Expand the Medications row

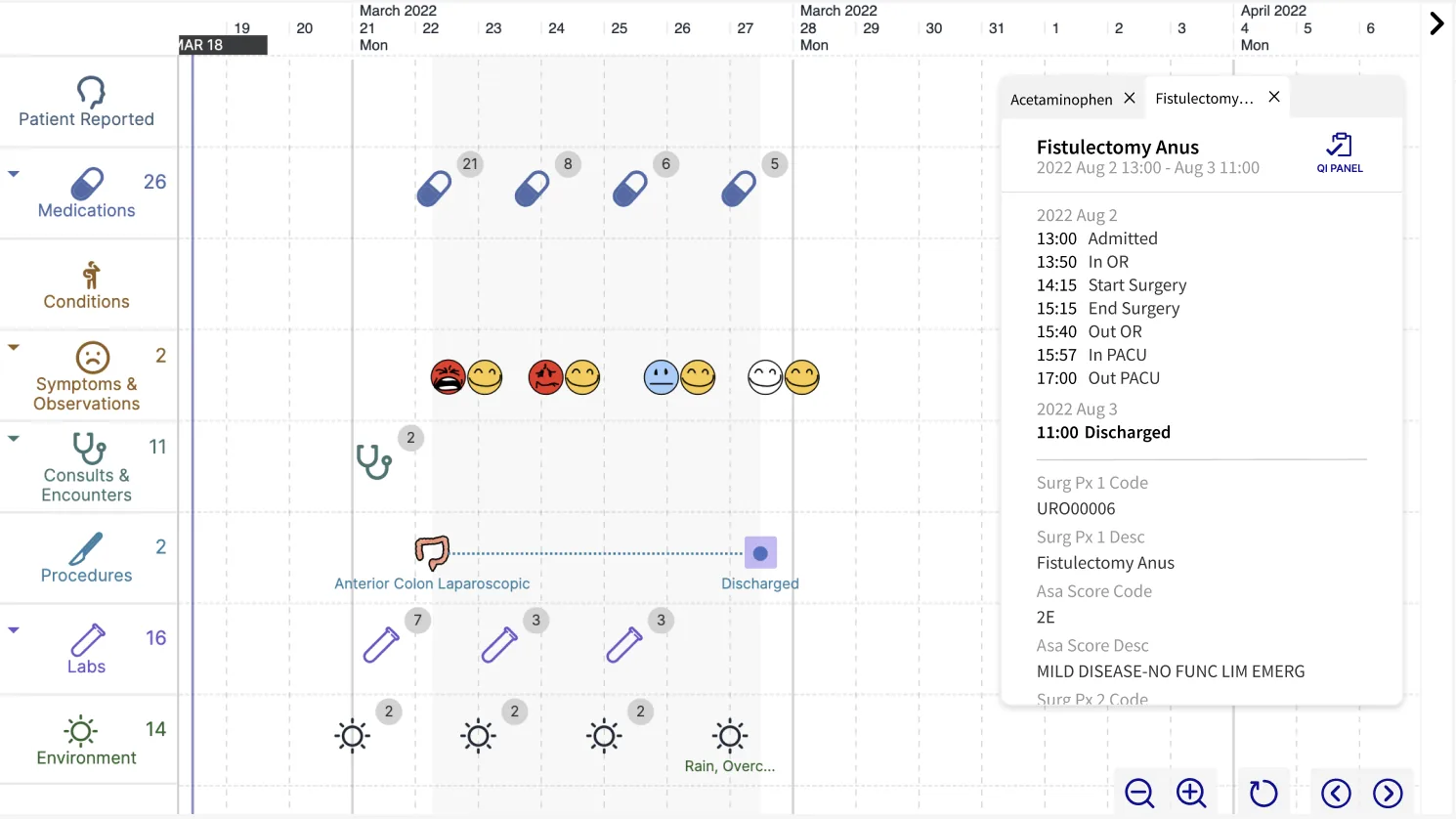tap(14, 174)
